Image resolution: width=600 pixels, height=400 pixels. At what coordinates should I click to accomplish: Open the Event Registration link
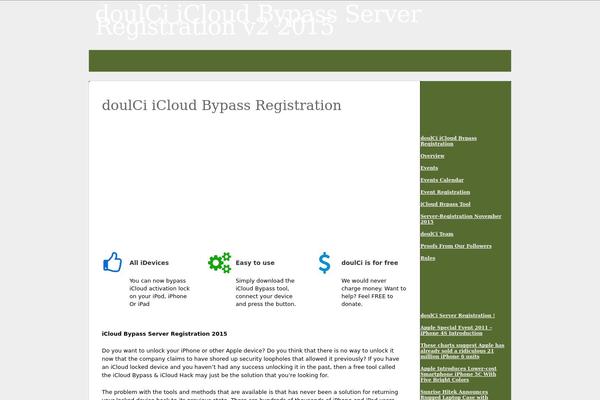point(445,192)
